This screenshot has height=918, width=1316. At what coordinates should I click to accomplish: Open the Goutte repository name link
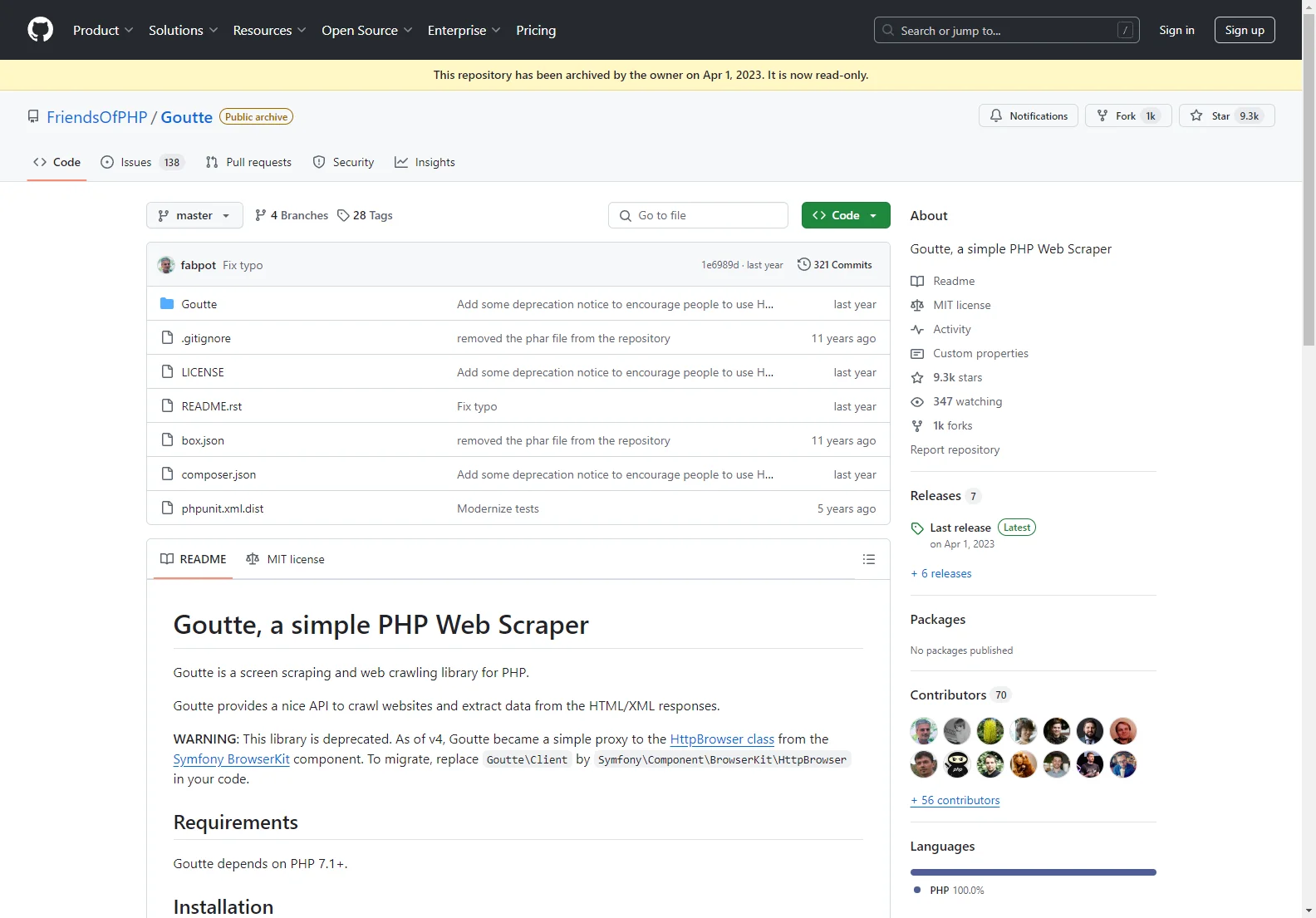(x=186, y=117)
